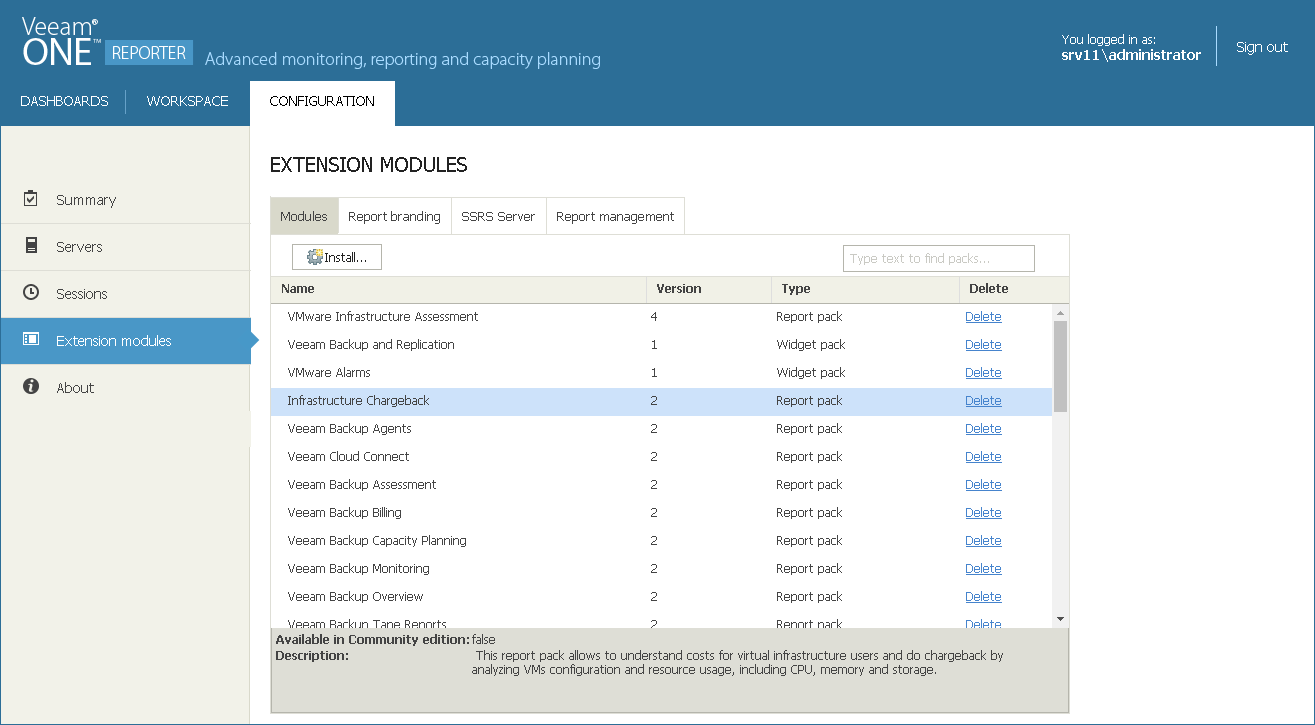Sort modules by Type column header
Screen dimensions: 1315x725
point(865,289)
